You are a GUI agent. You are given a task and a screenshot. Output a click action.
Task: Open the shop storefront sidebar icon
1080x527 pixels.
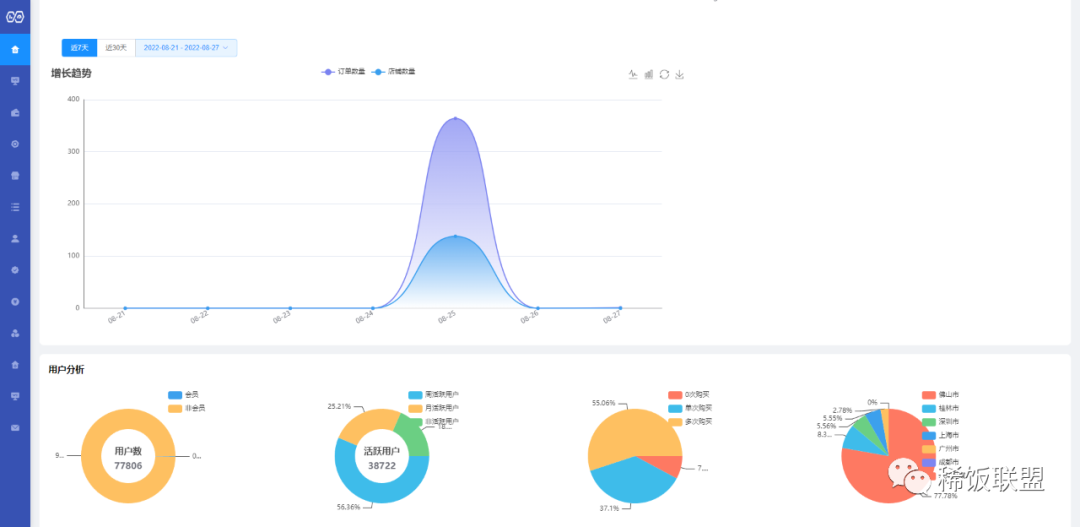15,176
